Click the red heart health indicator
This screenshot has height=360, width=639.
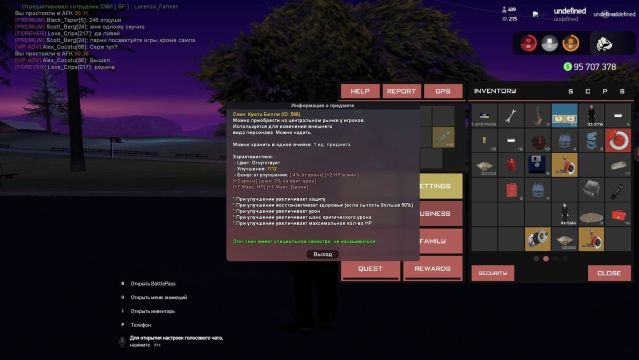[529, 43]
